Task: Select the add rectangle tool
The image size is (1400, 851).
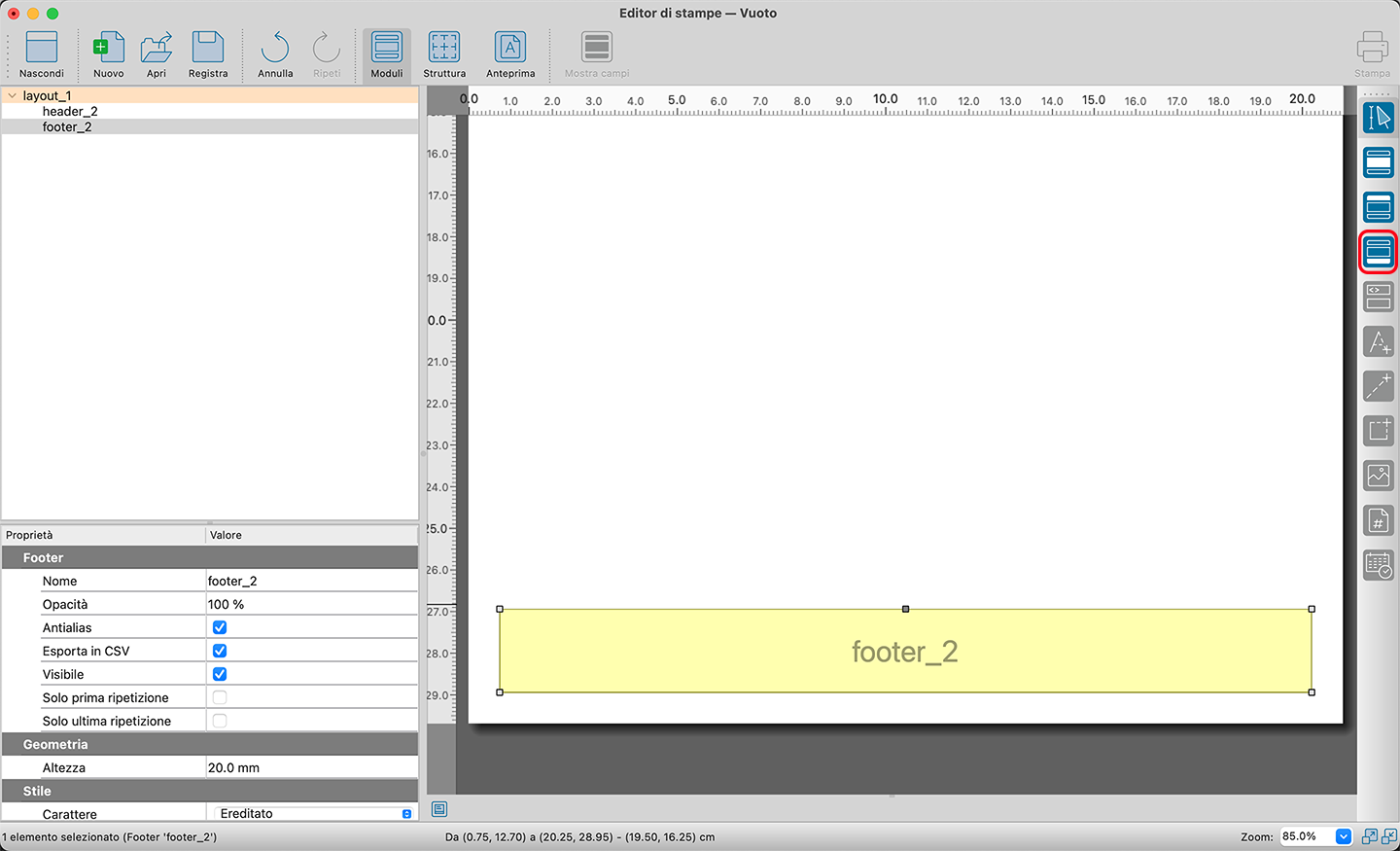Action: pos(1378,431)
